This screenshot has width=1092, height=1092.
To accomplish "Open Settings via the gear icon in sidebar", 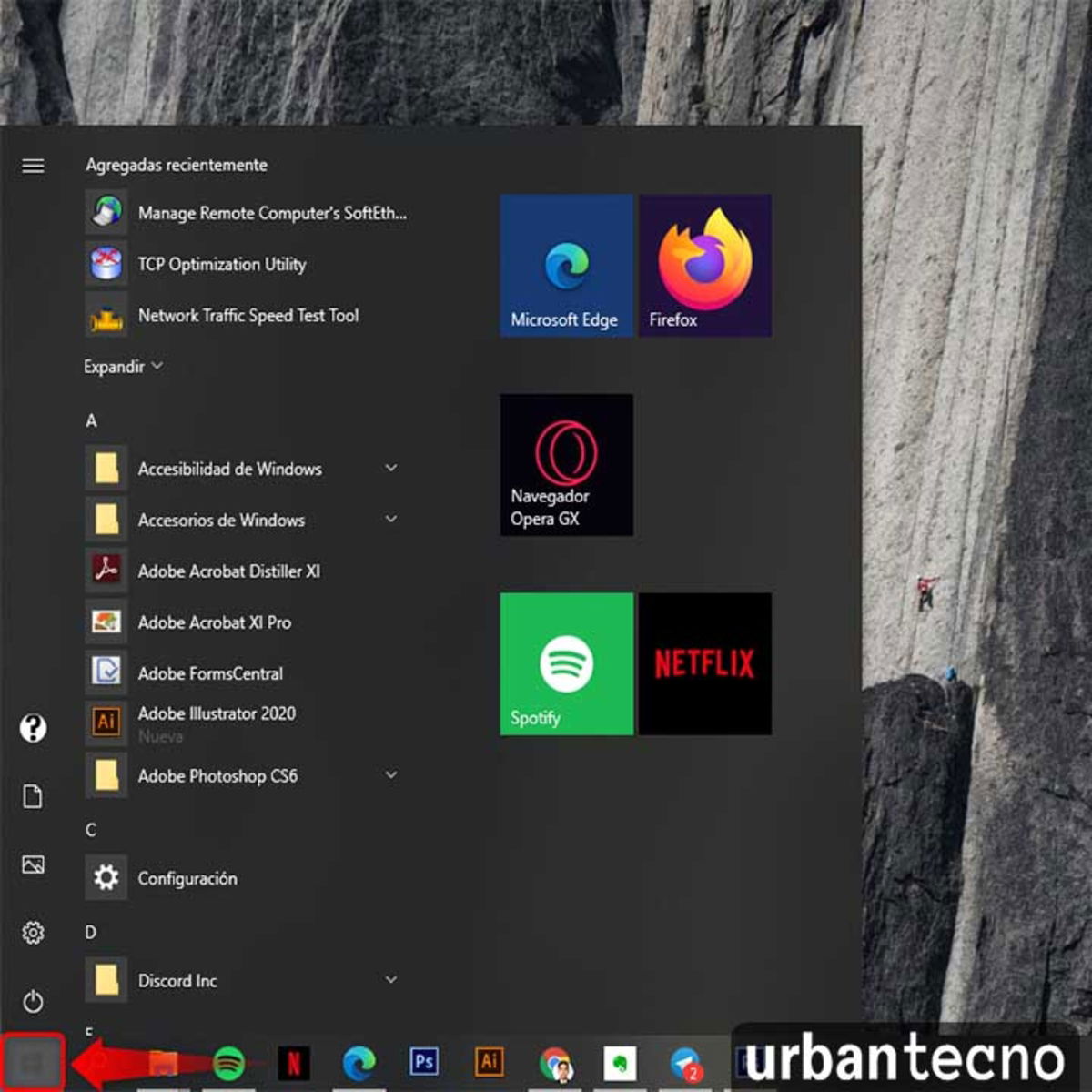I will [34, 932].
